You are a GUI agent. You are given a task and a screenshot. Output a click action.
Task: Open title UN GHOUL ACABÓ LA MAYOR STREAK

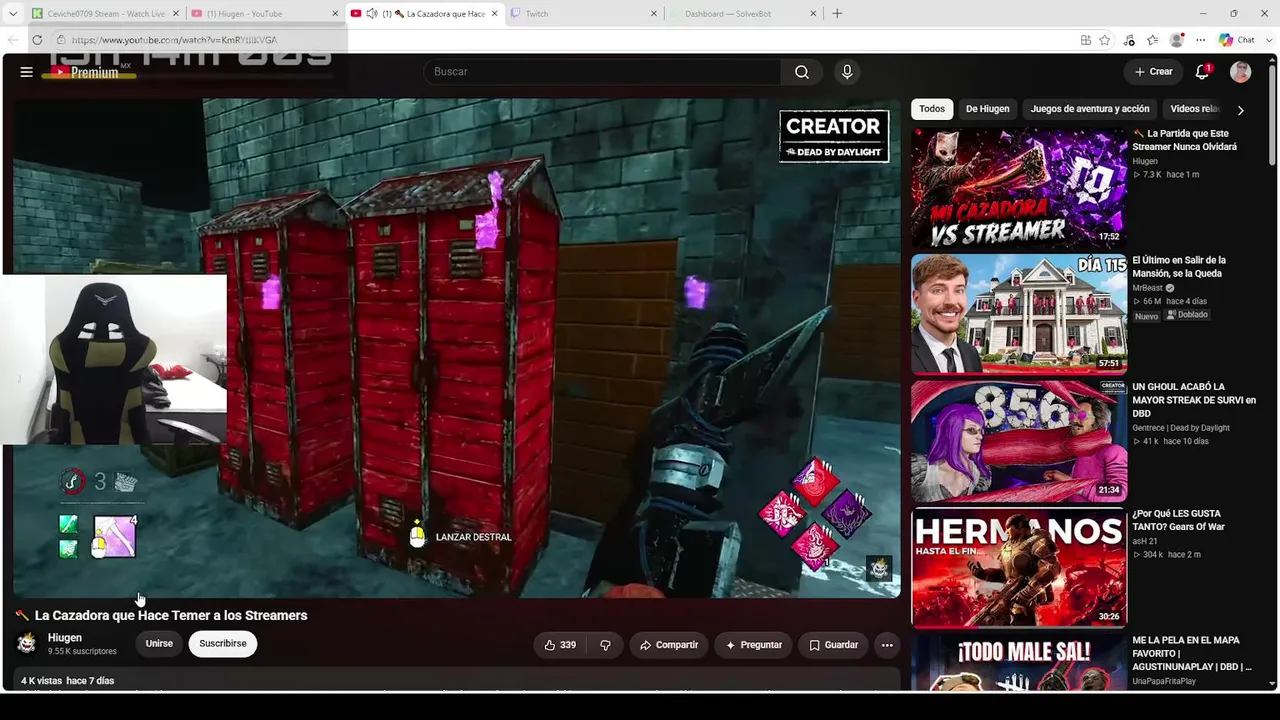pos(1194,399)
